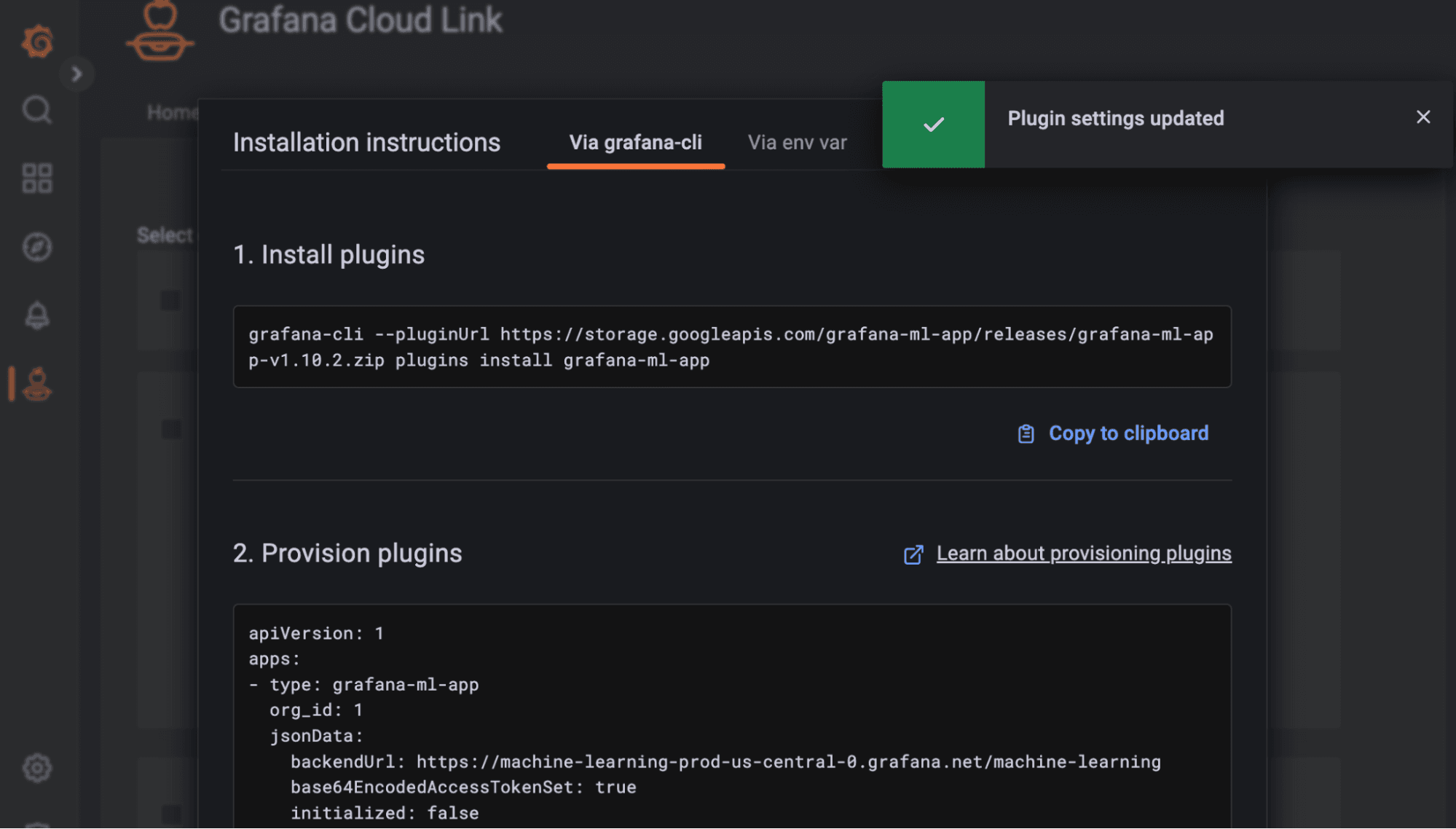Click the Grafana Cloud Link page title
The height and width of the screenshot is (829, 1456).
tap(361, 20)
